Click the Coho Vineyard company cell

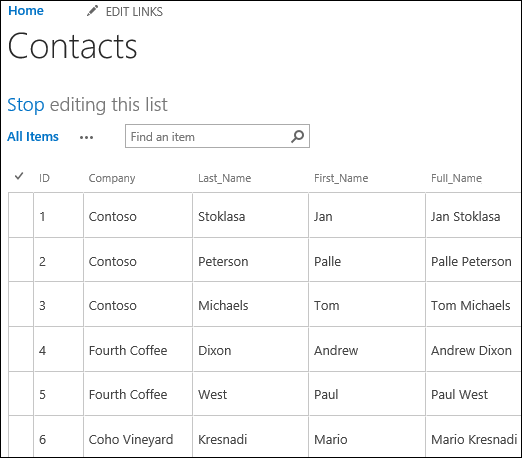tap(138, 437)
